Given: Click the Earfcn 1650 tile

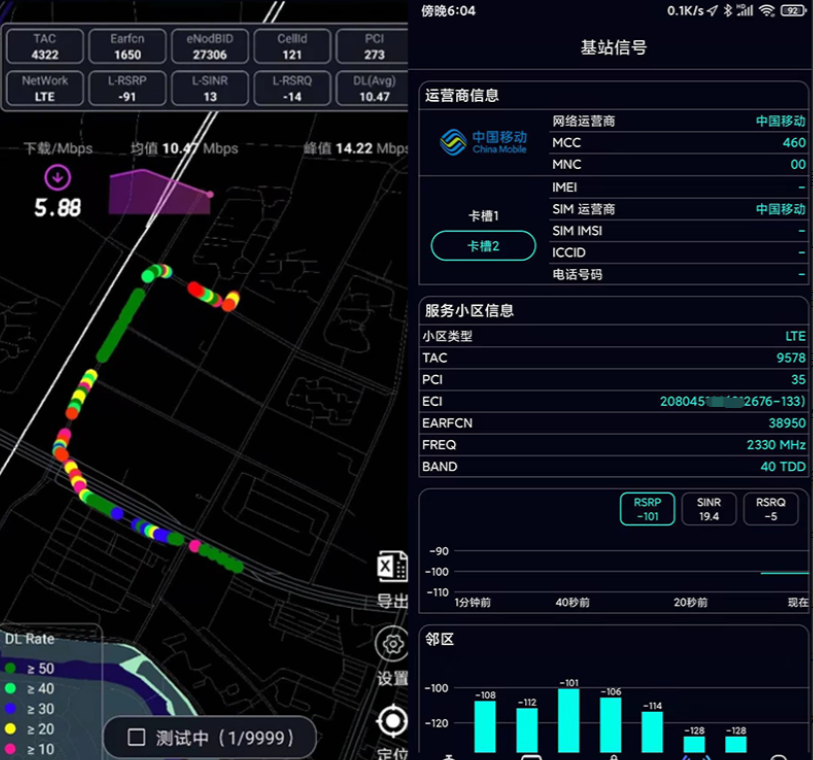Looking at the screenshot, I should [x=128, y=47].
